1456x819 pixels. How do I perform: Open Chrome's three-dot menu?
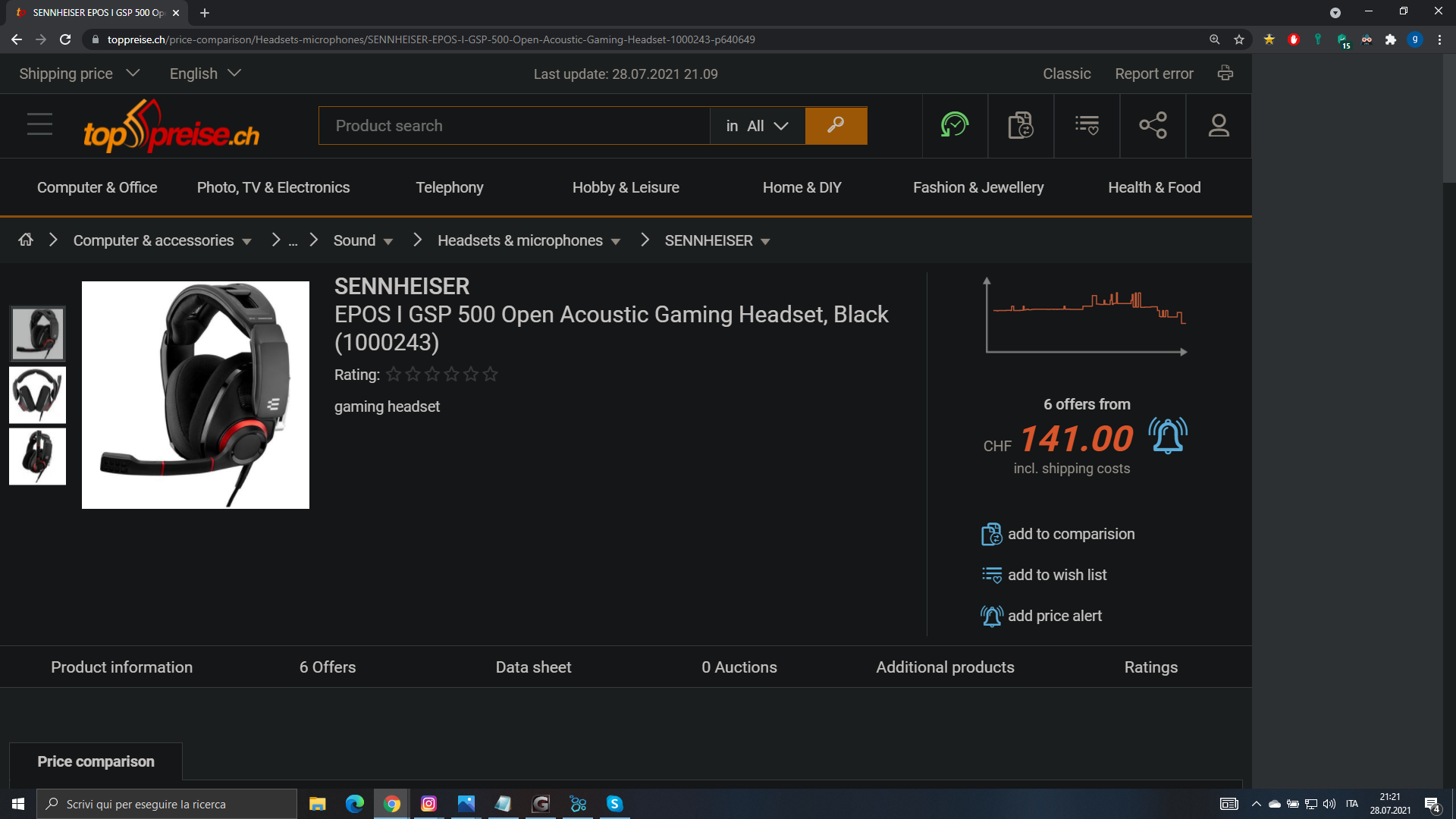1439,39
